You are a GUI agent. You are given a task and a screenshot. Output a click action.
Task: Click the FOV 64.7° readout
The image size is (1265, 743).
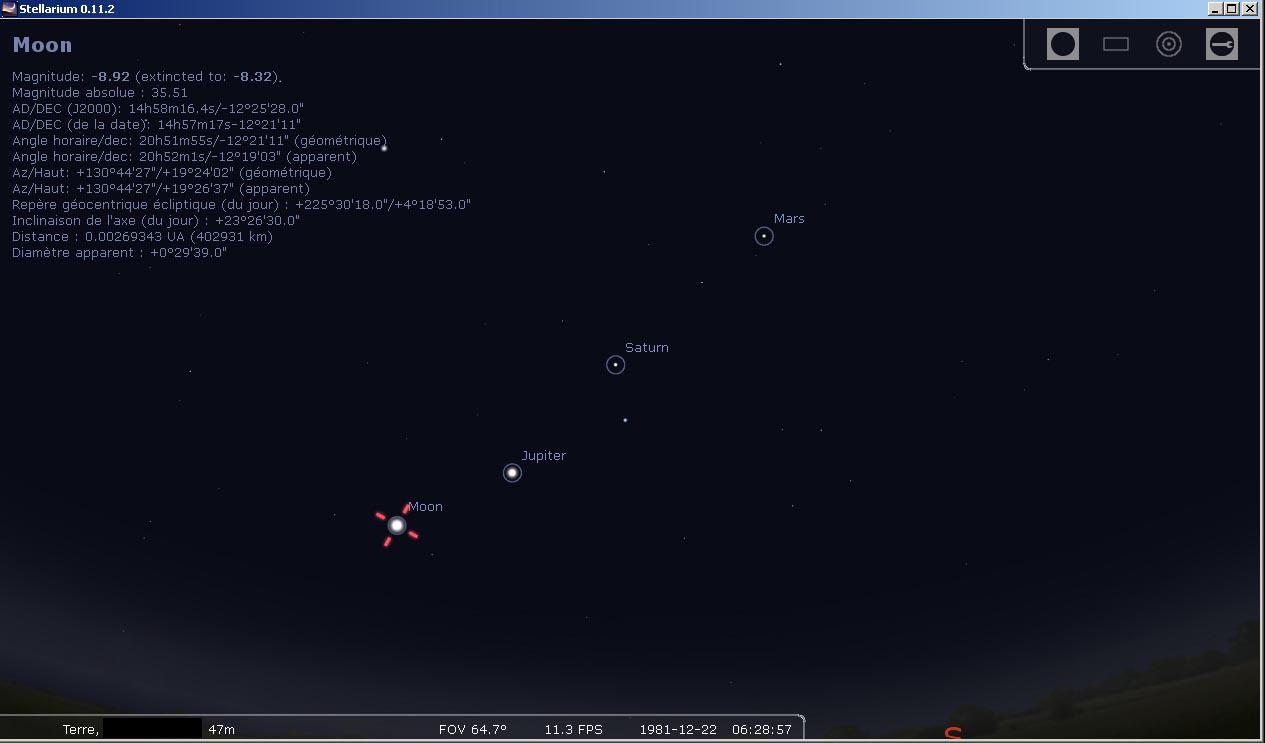[x=473, y=730]
